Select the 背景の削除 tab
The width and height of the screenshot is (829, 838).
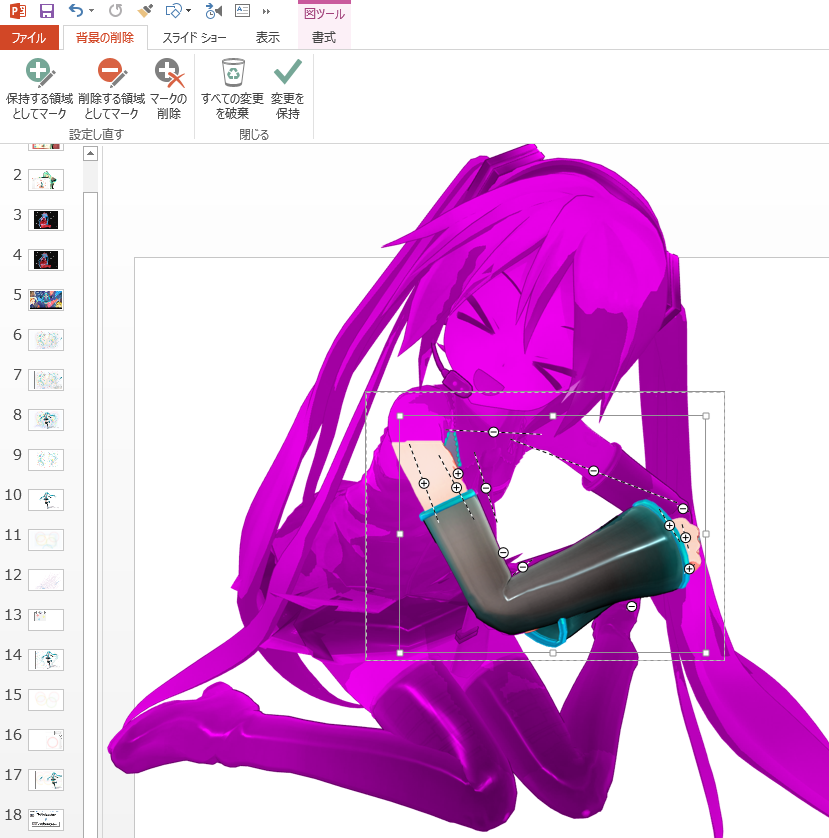[105, 38]
